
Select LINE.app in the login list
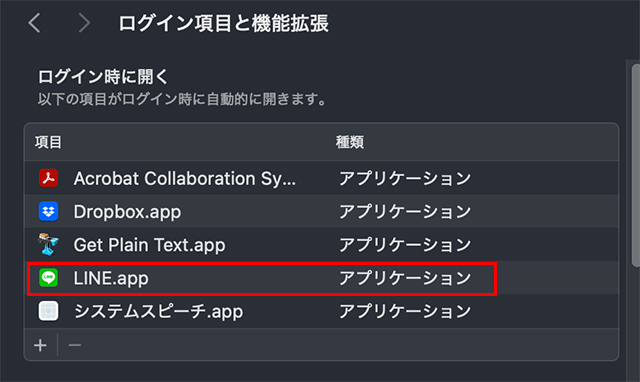(111, 278)
